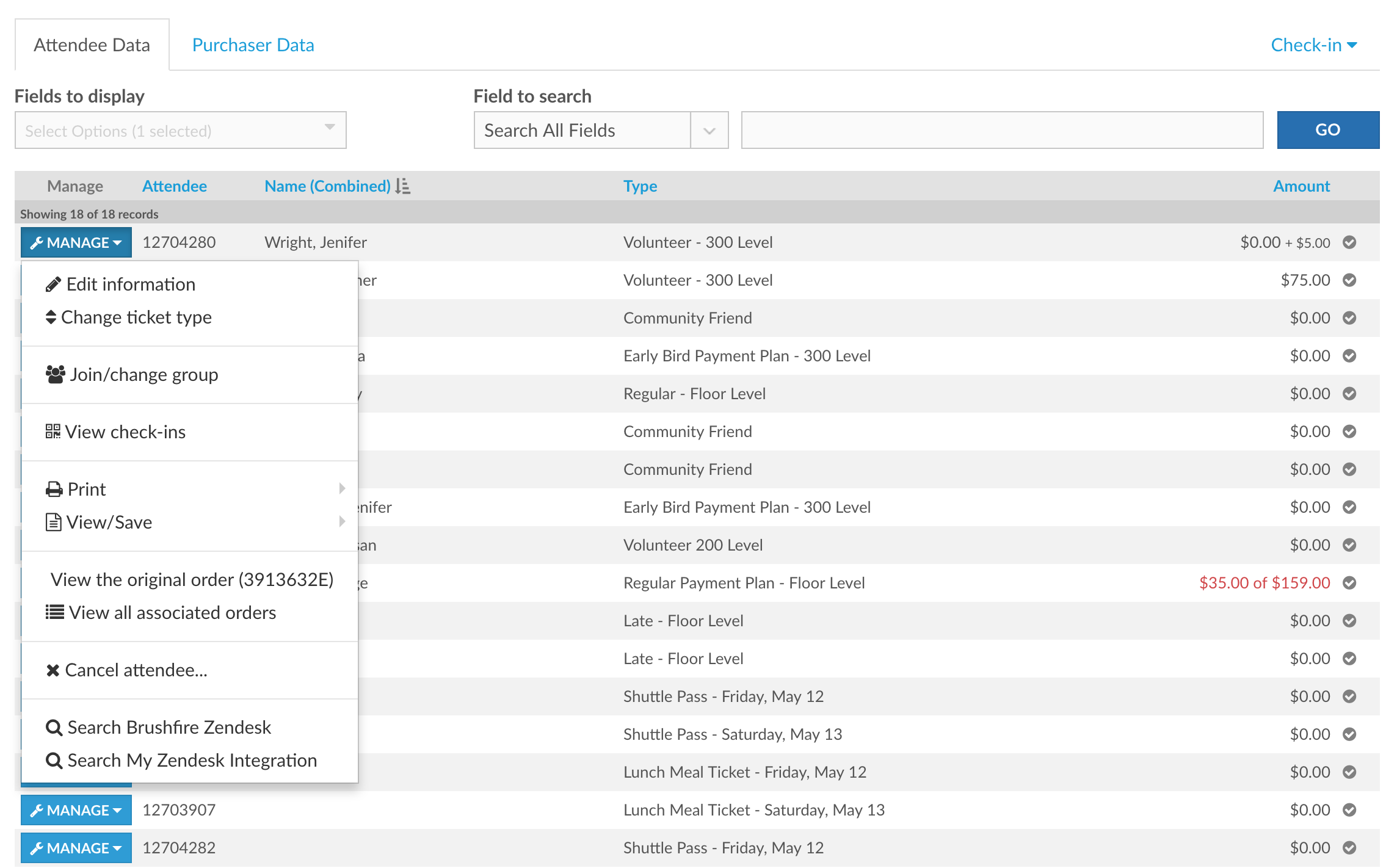
Task: Open the MANAGE dropdown for attendee 12704282
Action: 76,848
